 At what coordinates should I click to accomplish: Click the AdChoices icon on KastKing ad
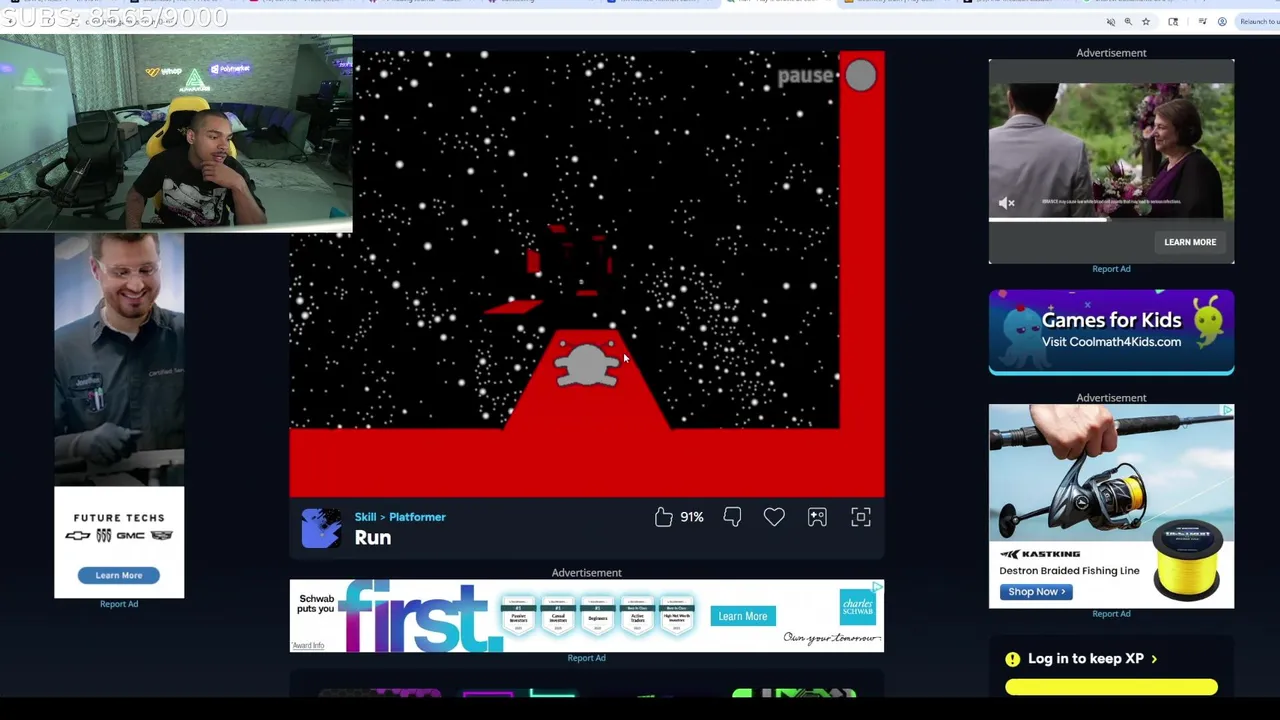coord(1227,410)
